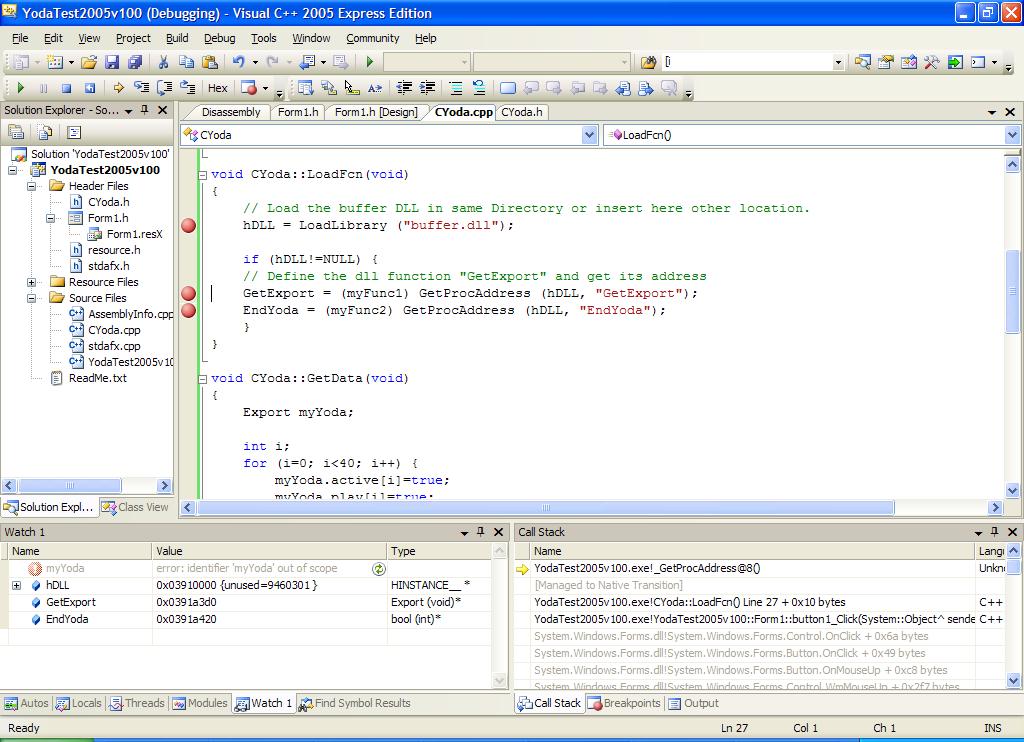
Task: Open Community menu
Action: (x=373, y=39)
